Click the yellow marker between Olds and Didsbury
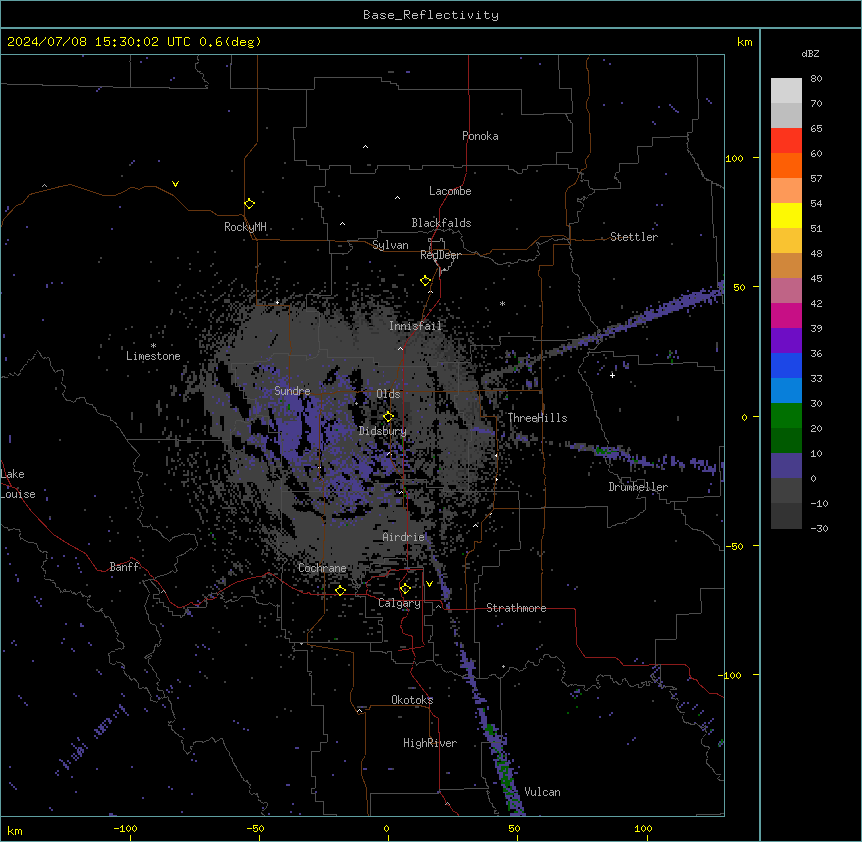862x842 pixels. [x=389, y=417]
